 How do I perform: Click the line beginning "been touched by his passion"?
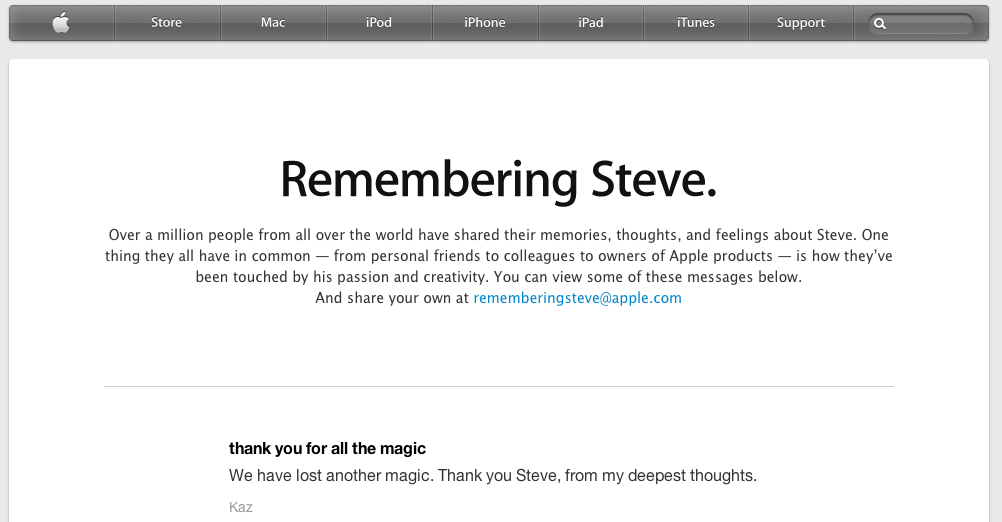coord(498,277)
